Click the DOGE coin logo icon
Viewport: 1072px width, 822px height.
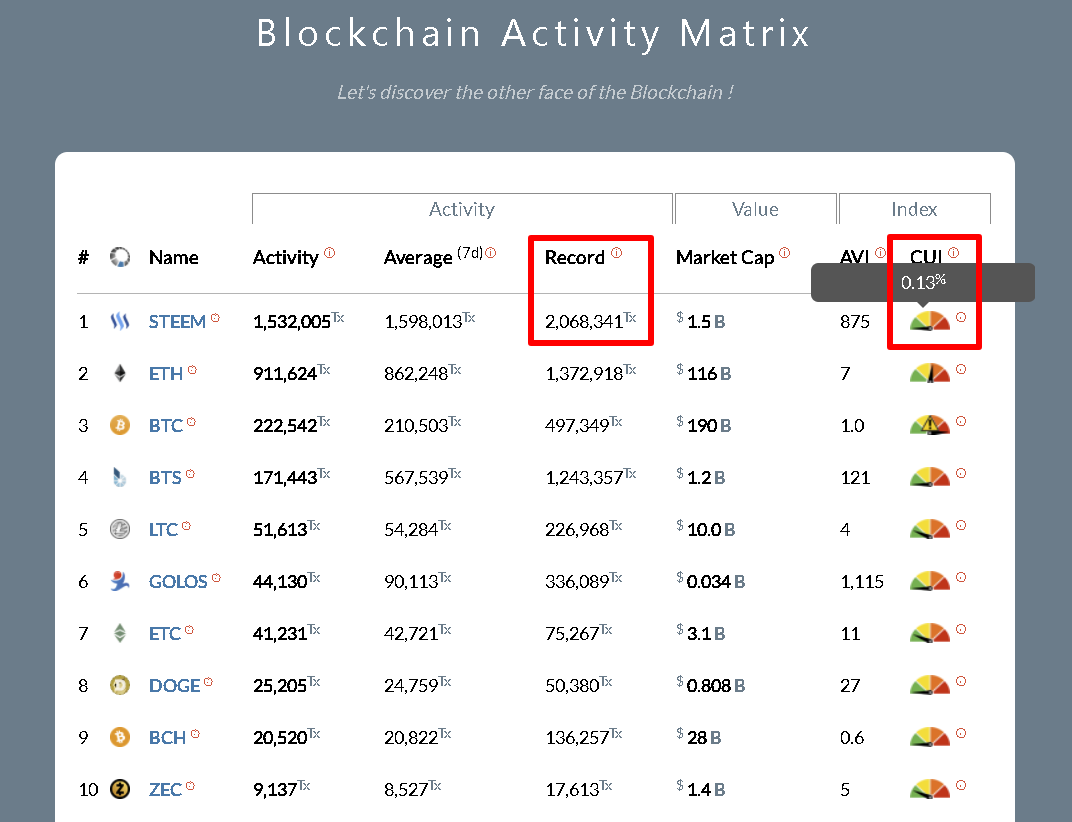(120, 685)
